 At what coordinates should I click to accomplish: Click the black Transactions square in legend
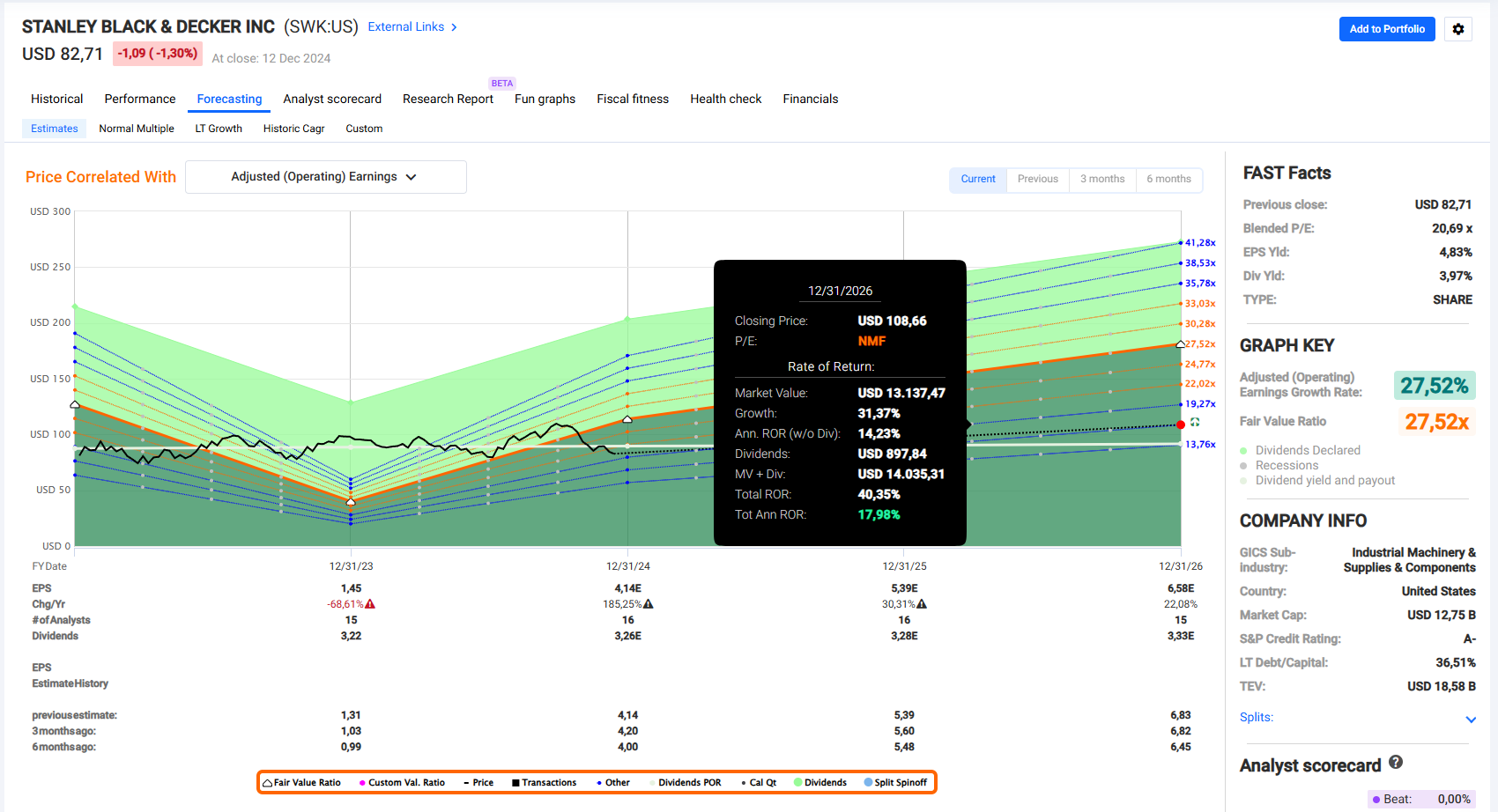pyautogui.click(x=515, y=783)
